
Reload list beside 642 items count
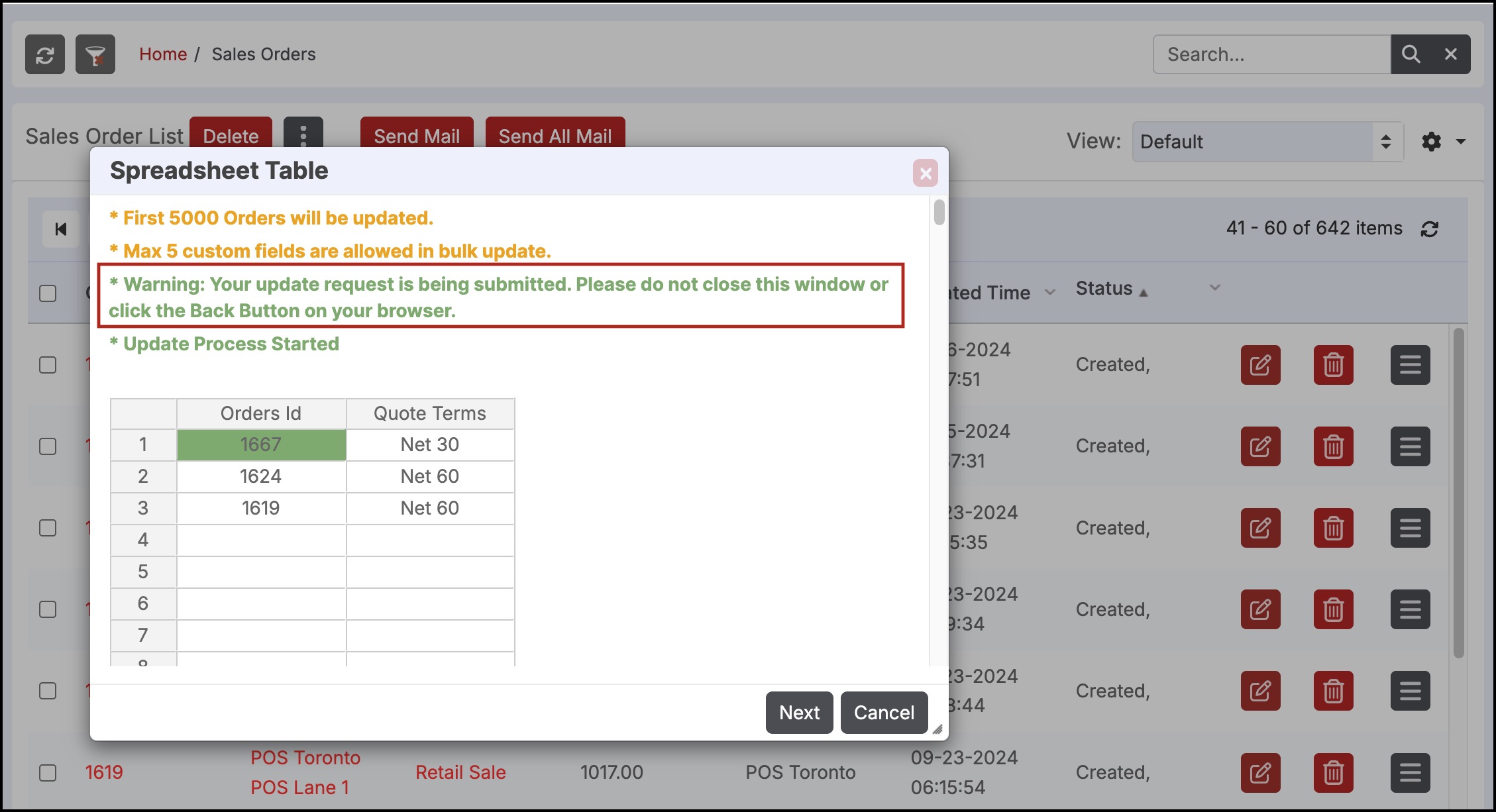pos(1430,229)
